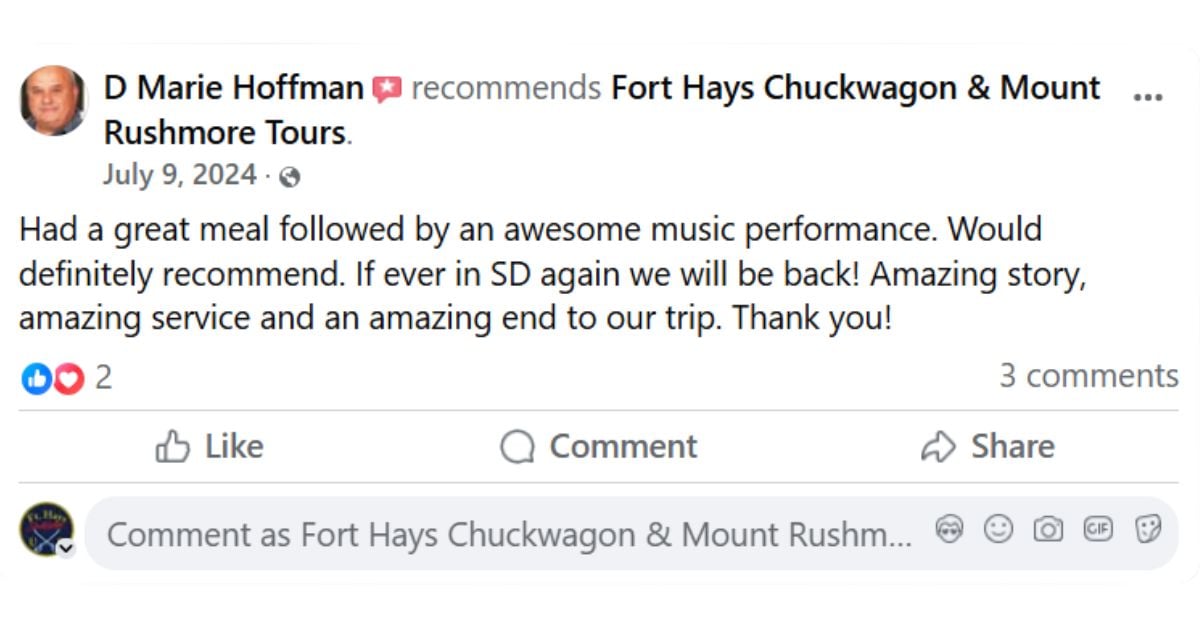Click the globe public audience icon
The height and width of the screenshot is (630, 1200).
tap(290, 175)
